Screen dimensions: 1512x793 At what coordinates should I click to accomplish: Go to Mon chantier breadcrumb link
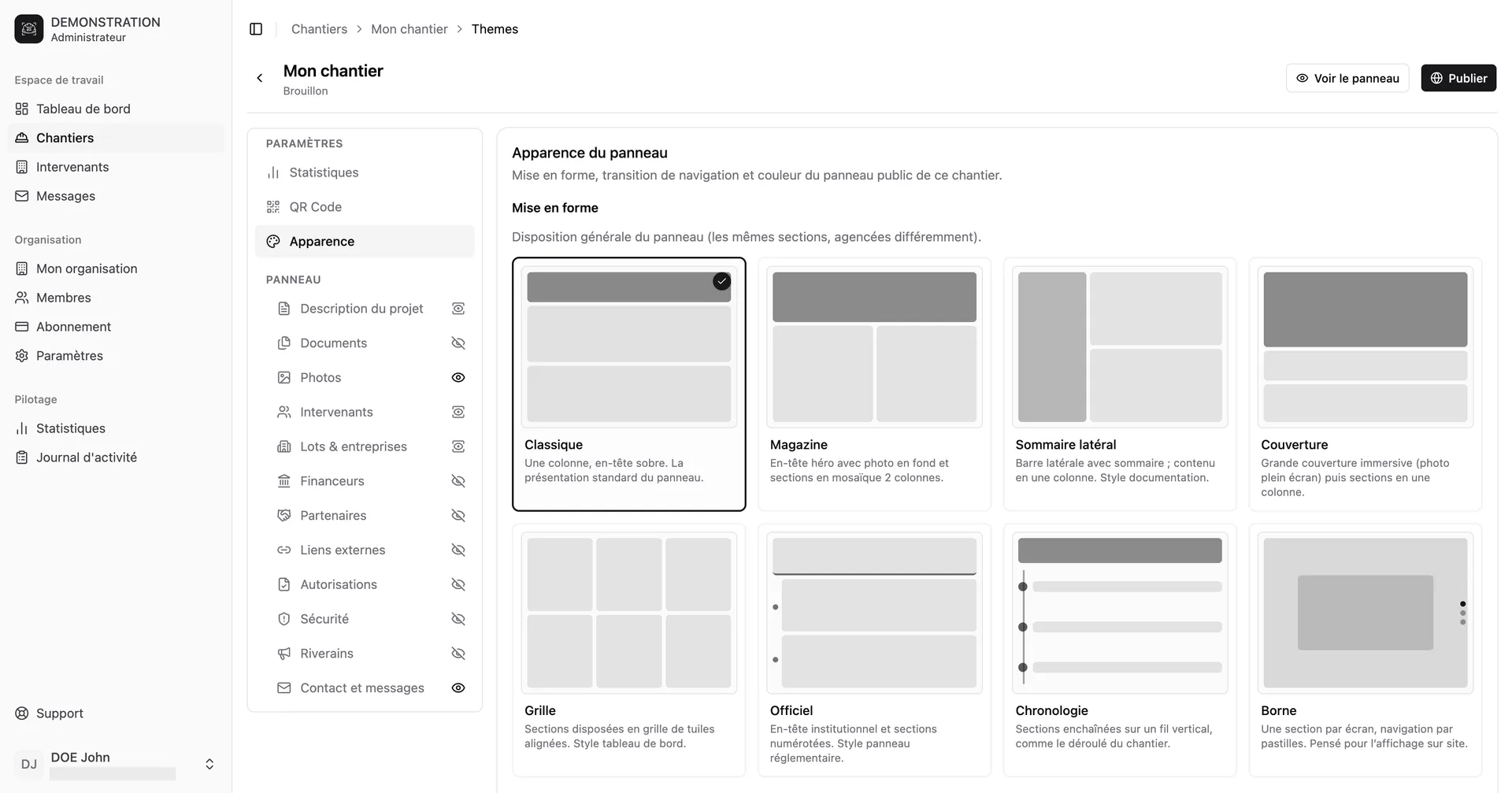(x=409, y=29)
